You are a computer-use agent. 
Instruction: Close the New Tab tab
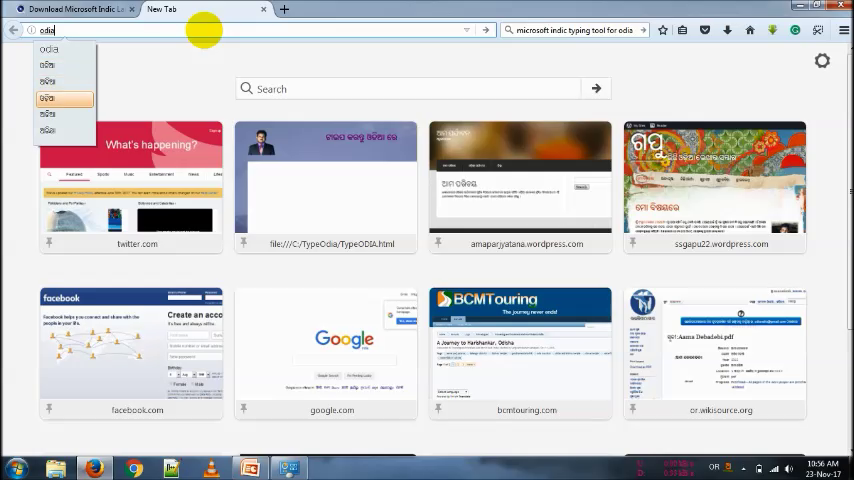tap(264, 9)
